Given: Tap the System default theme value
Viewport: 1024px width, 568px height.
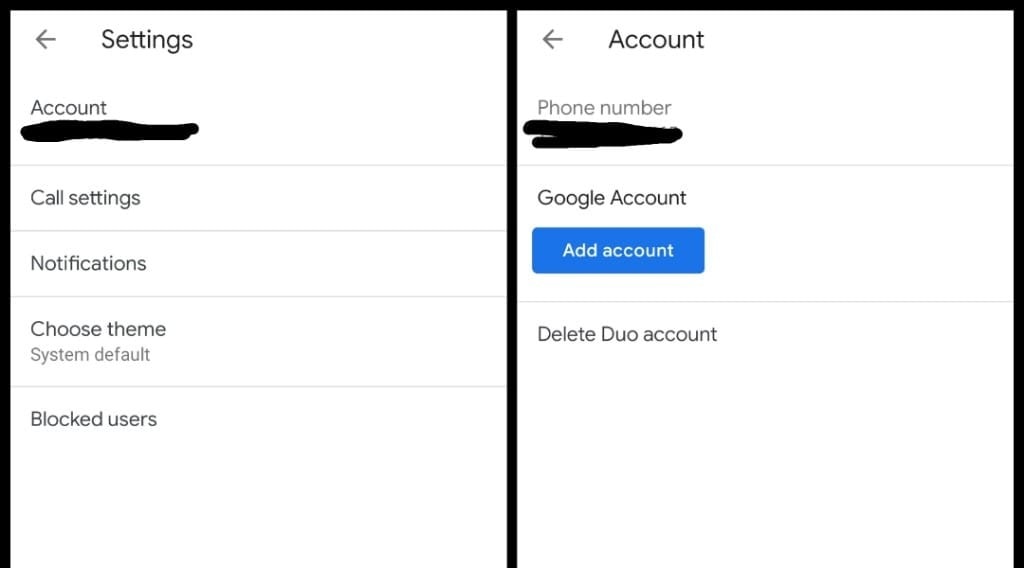Looking at the screenshot, I should point(90,355).
